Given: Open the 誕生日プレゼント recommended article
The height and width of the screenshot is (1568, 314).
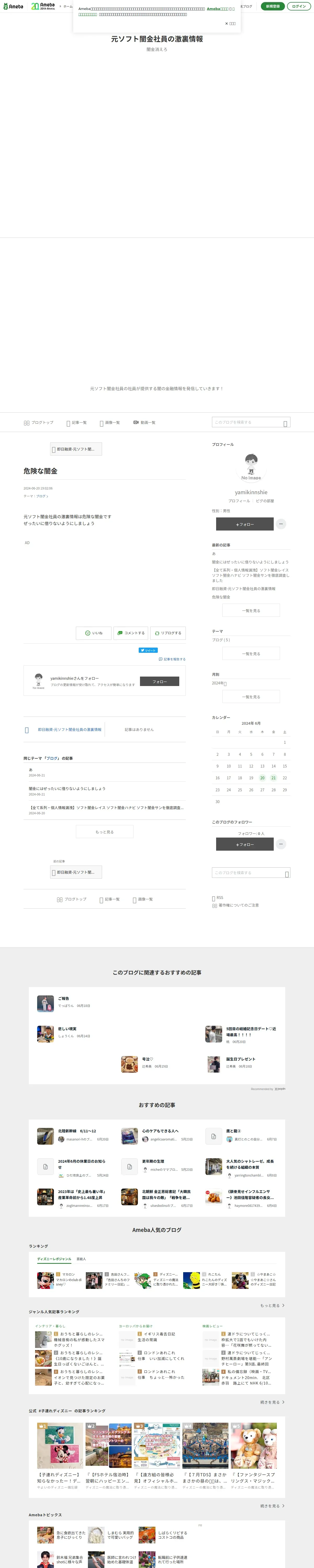Looking at the screenshot, I should click(241, 1059).
